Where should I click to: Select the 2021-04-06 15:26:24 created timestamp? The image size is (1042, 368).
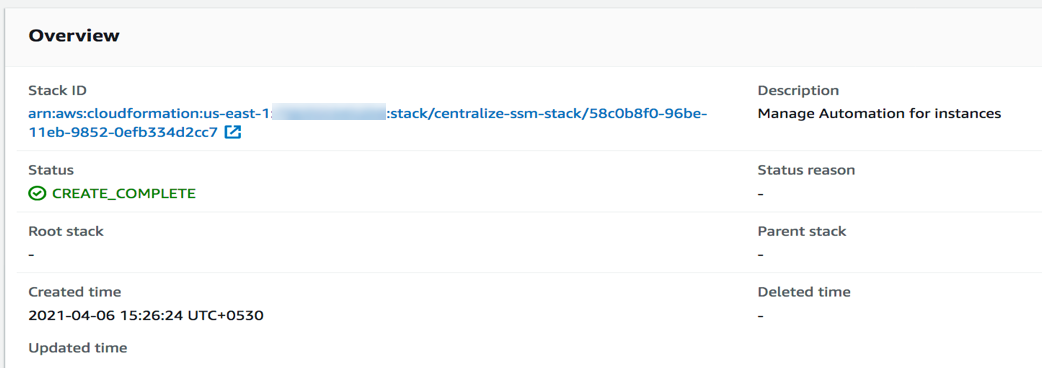pos(146,315)
